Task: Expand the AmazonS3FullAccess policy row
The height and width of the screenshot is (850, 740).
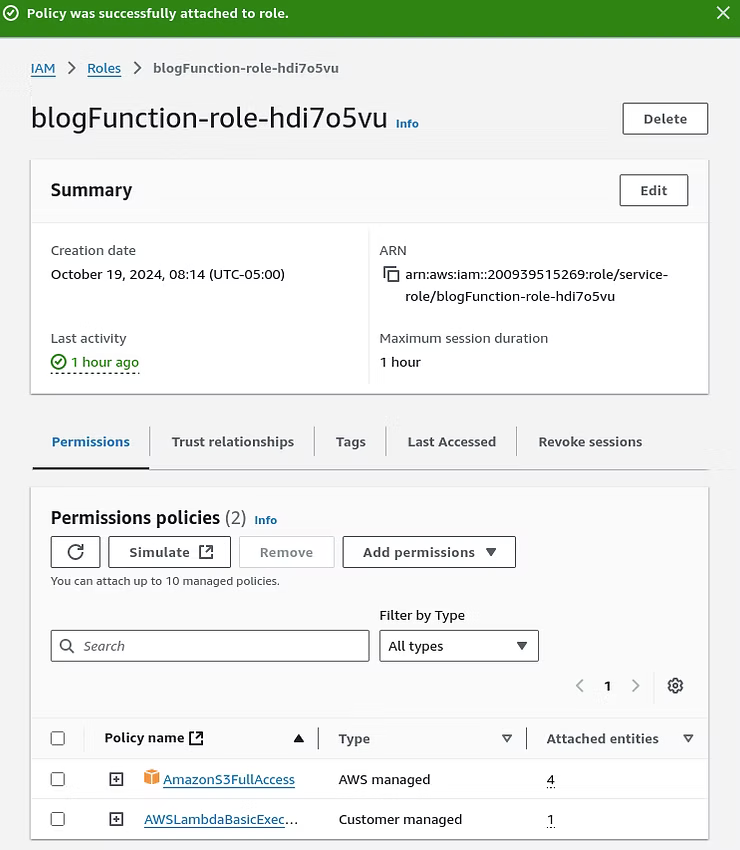Action: 116,779
